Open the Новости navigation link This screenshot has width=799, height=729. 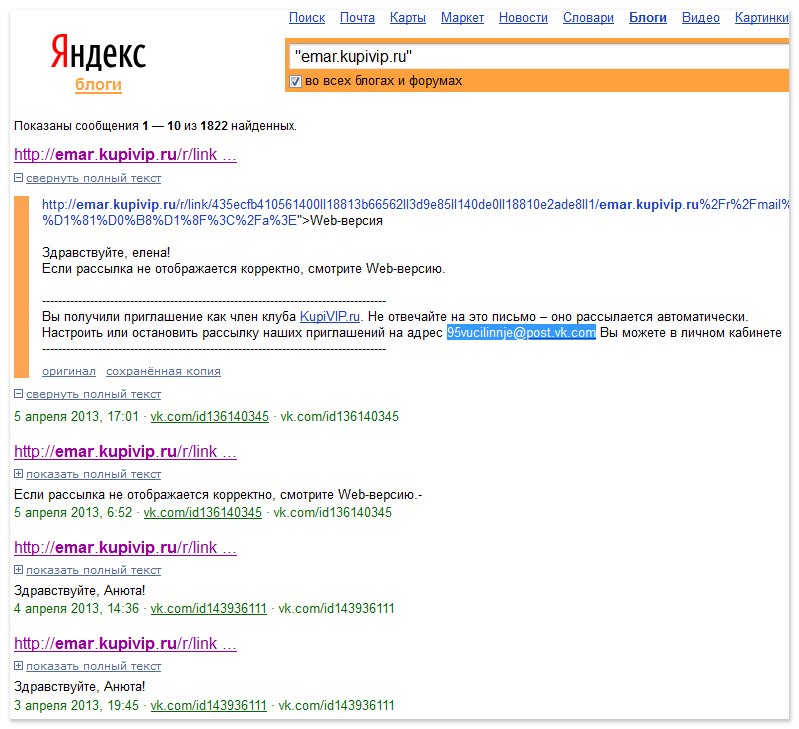(x=523, y=17)
